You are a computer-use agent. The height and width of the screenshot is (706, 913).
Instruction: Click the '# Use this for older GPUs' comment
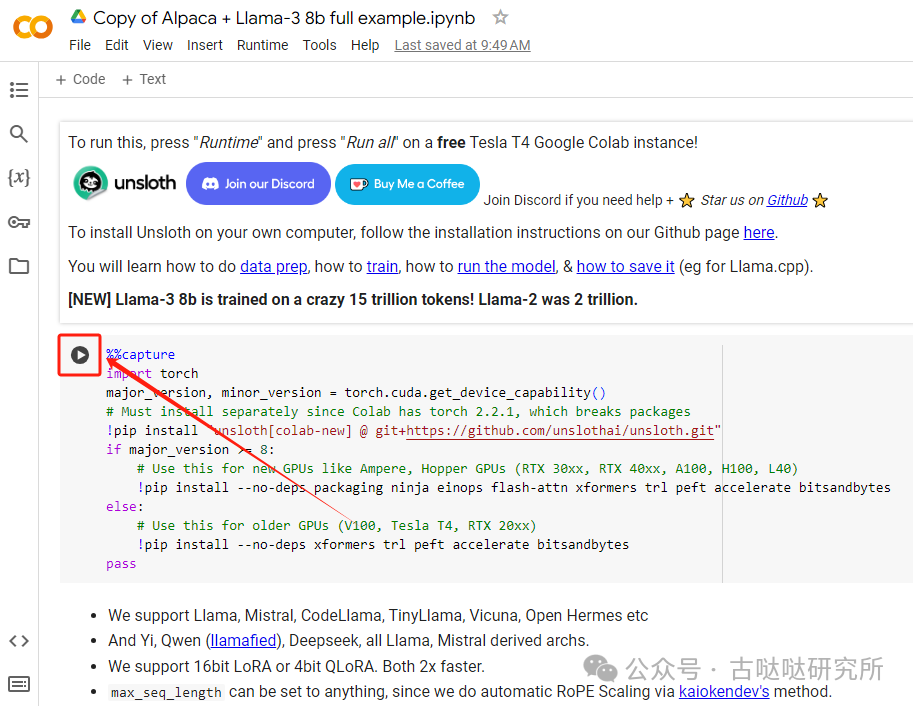pyautogui.click(x=337, y=526)
